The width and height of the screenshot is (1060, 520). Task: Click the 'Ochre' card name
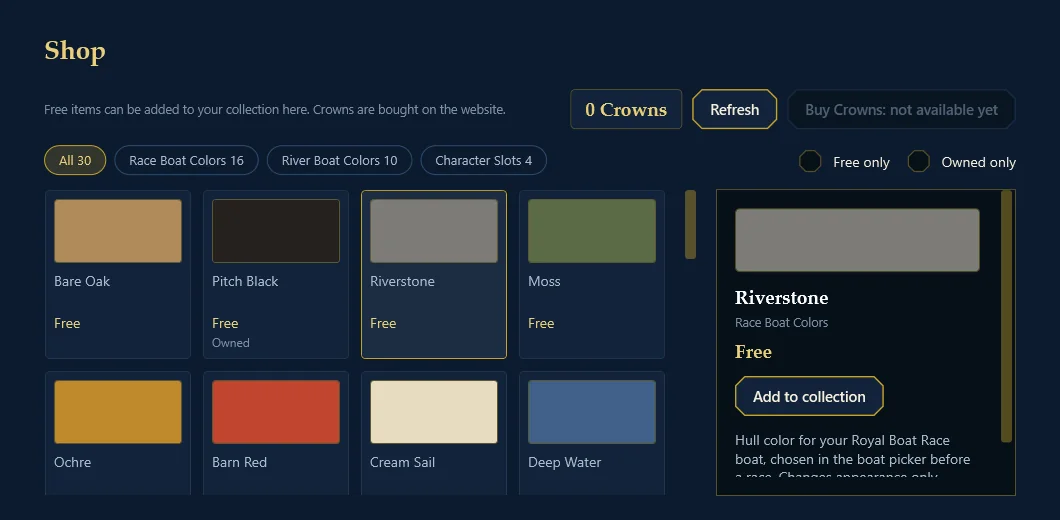(x=72, y=463)
